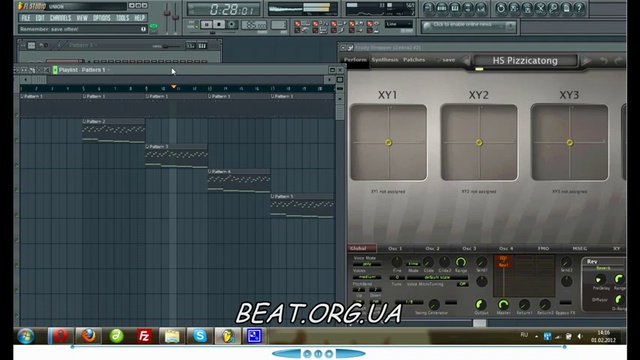Screen dimensions: 640x360
Task: Open the default scale microtuning dropdown
Action: click(x=437, y=277)
